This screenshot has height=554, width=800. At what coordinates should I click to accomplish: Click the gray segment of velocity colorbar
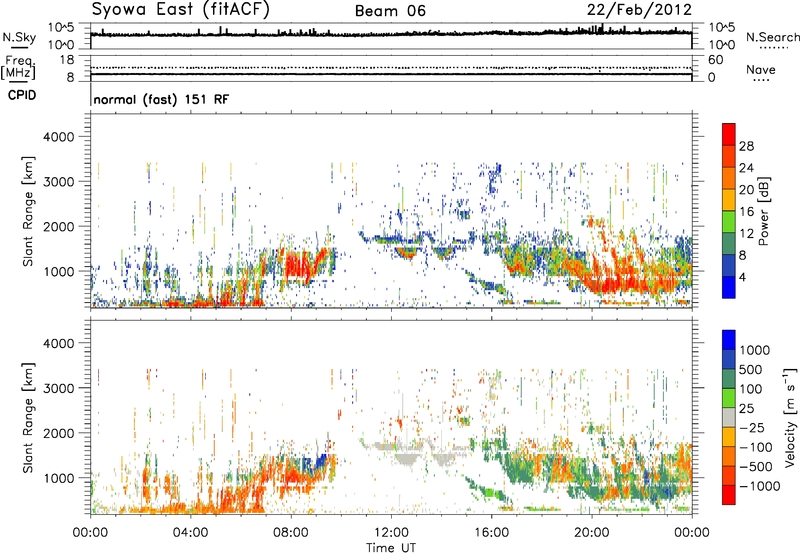(x=729, y=417)
